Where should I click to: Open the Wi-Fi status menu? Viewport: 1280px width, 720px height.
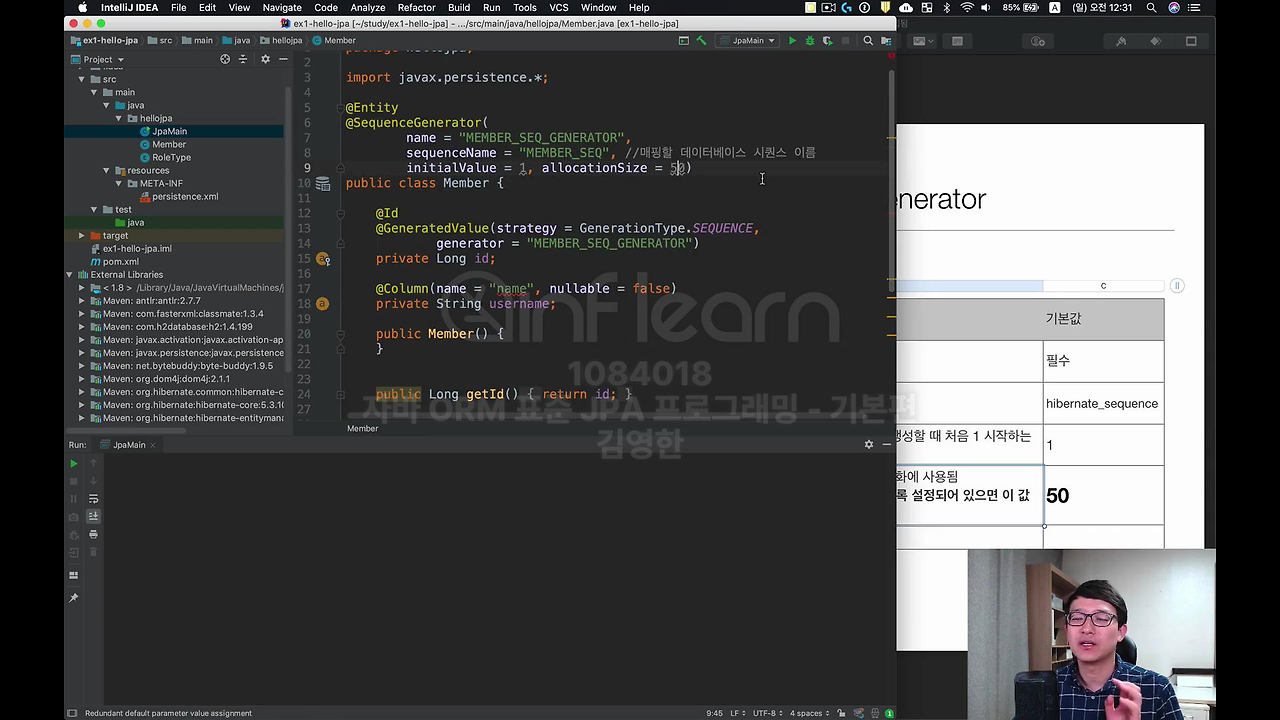966,8
